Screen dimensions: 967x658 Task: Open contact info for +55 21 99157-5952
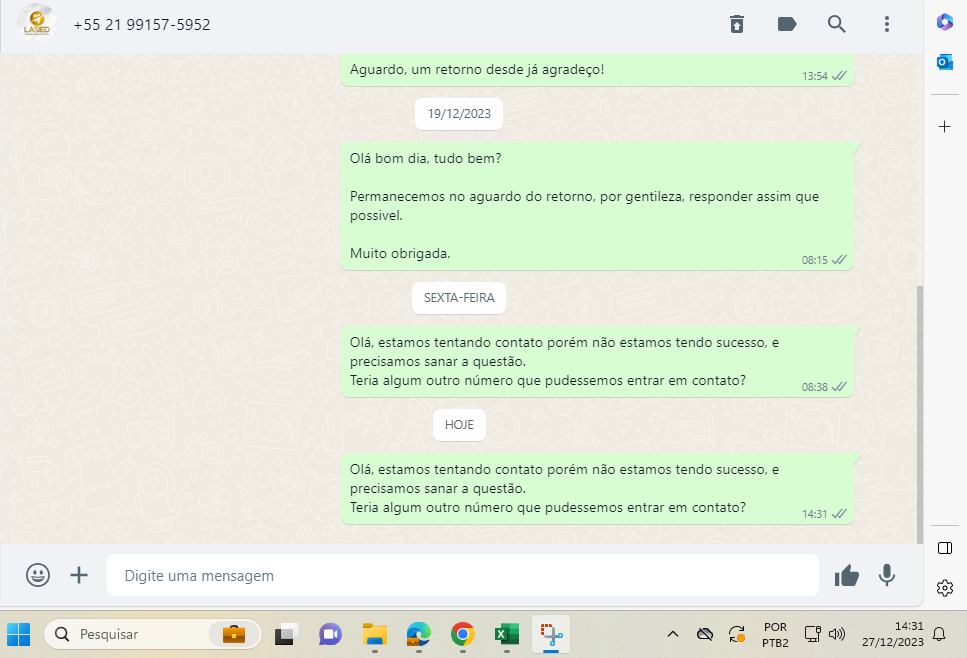142,25
